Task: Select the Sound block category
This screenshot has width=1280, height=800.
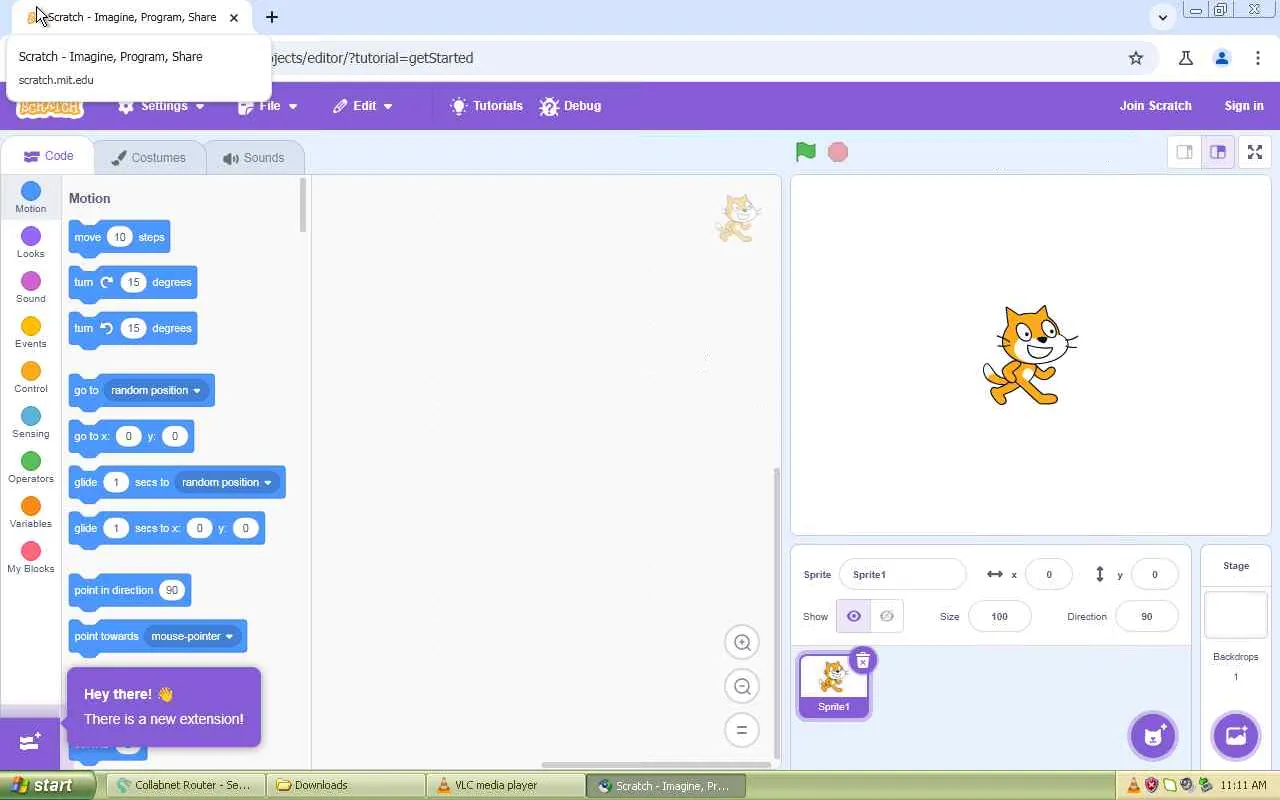Action: (31, 287)
